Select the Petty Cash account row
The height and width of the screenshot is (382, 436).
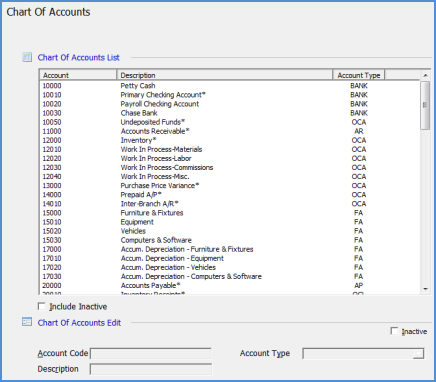pyautogui.click(x=230, y=86)
